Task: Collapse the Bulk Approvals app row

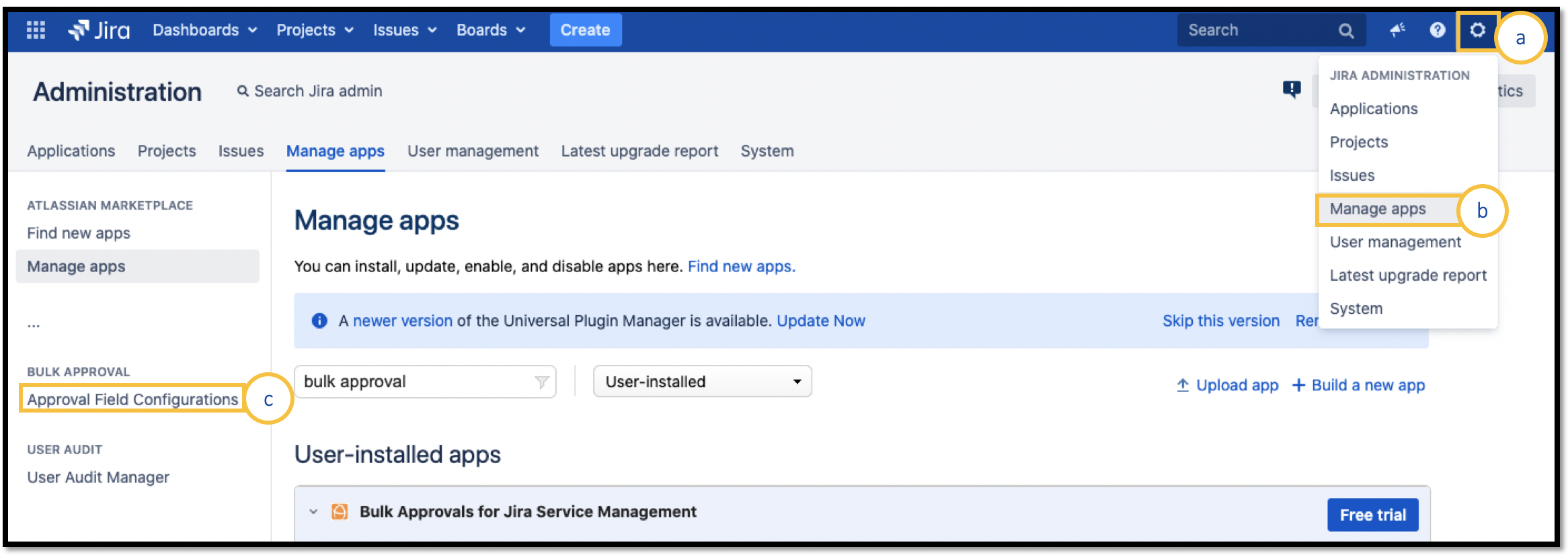Action: pyautogui.click(x=313, y=512)
